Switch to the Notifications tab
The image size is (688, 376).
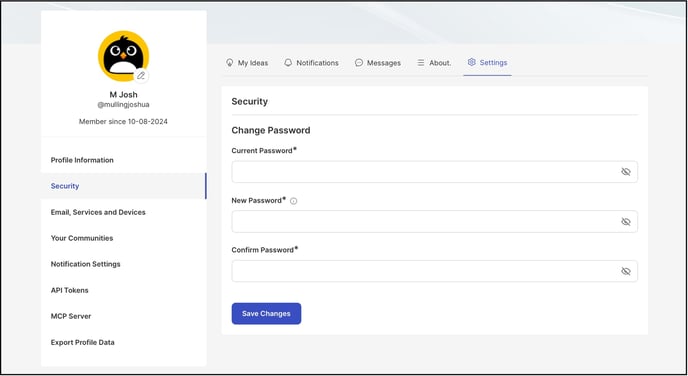[311, 63]
